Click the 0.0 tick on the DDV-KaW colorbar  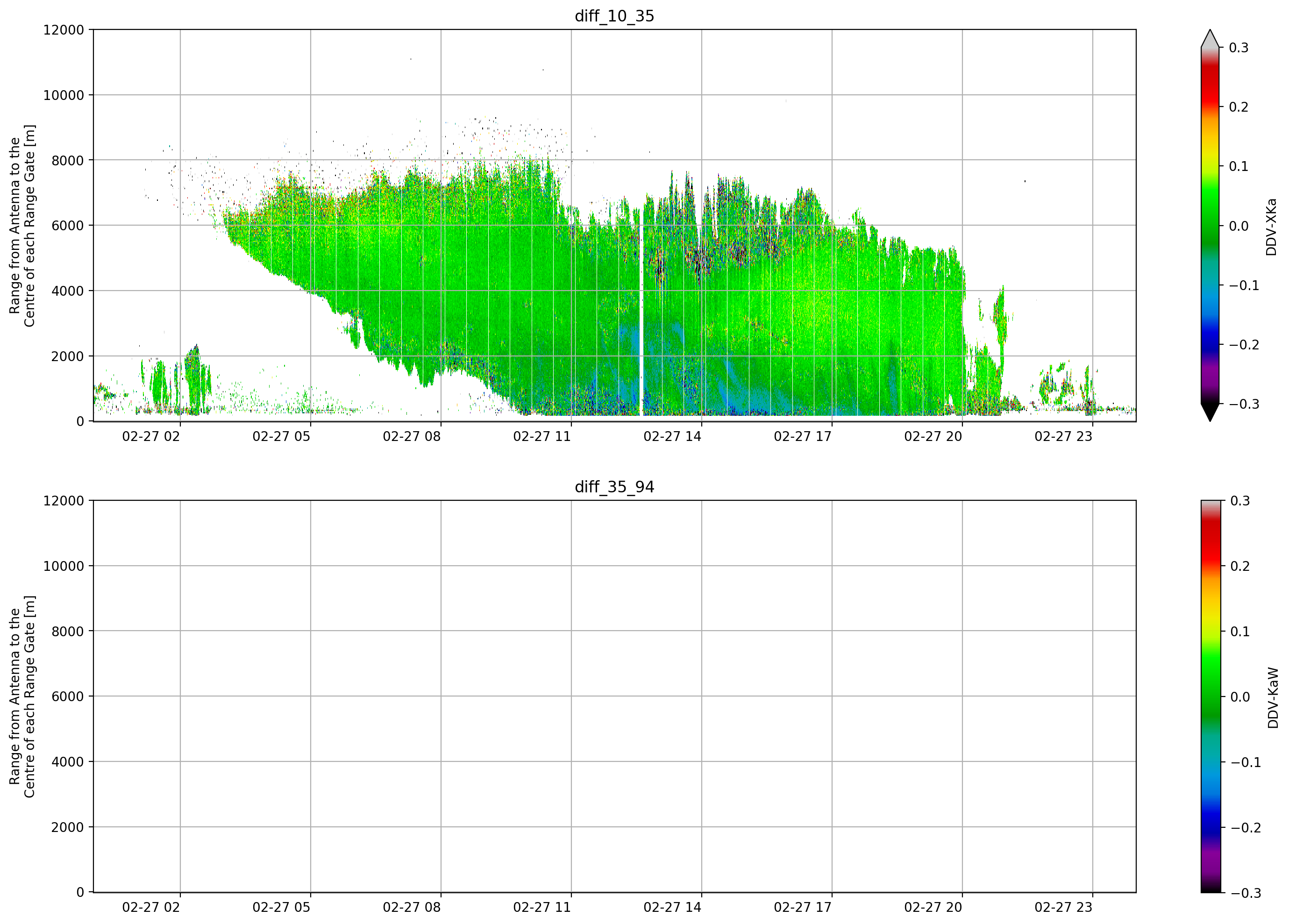point(1239,697)
